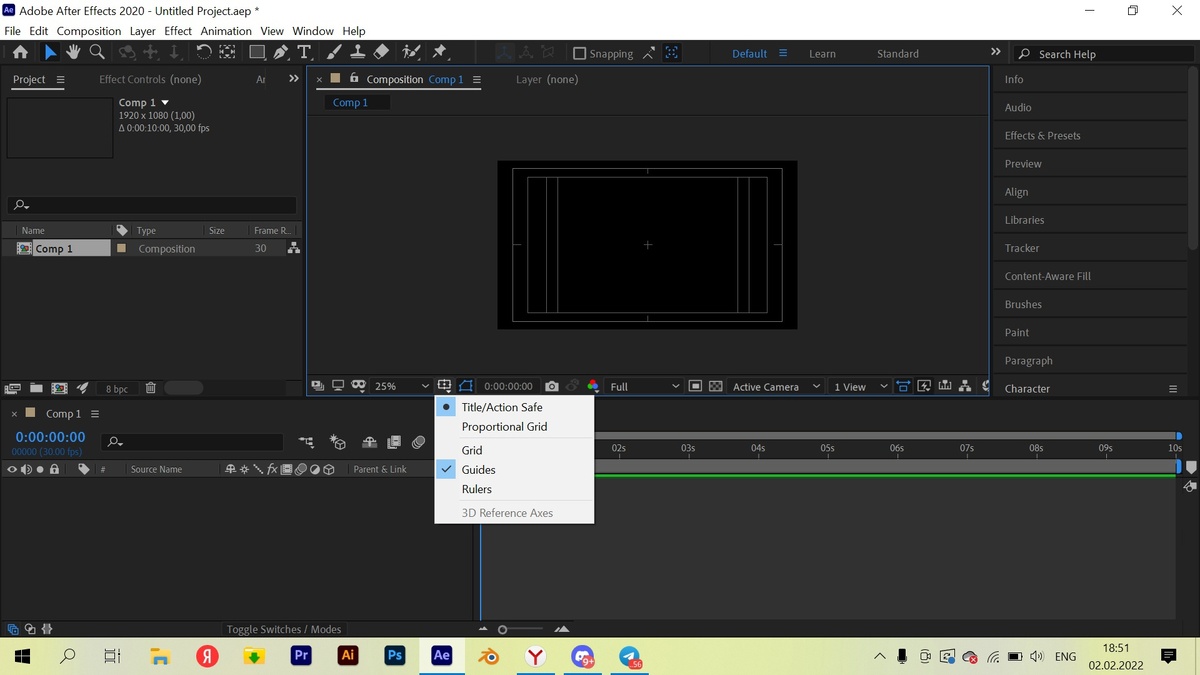Open the 25% magnification dropdown

point(401,386)
